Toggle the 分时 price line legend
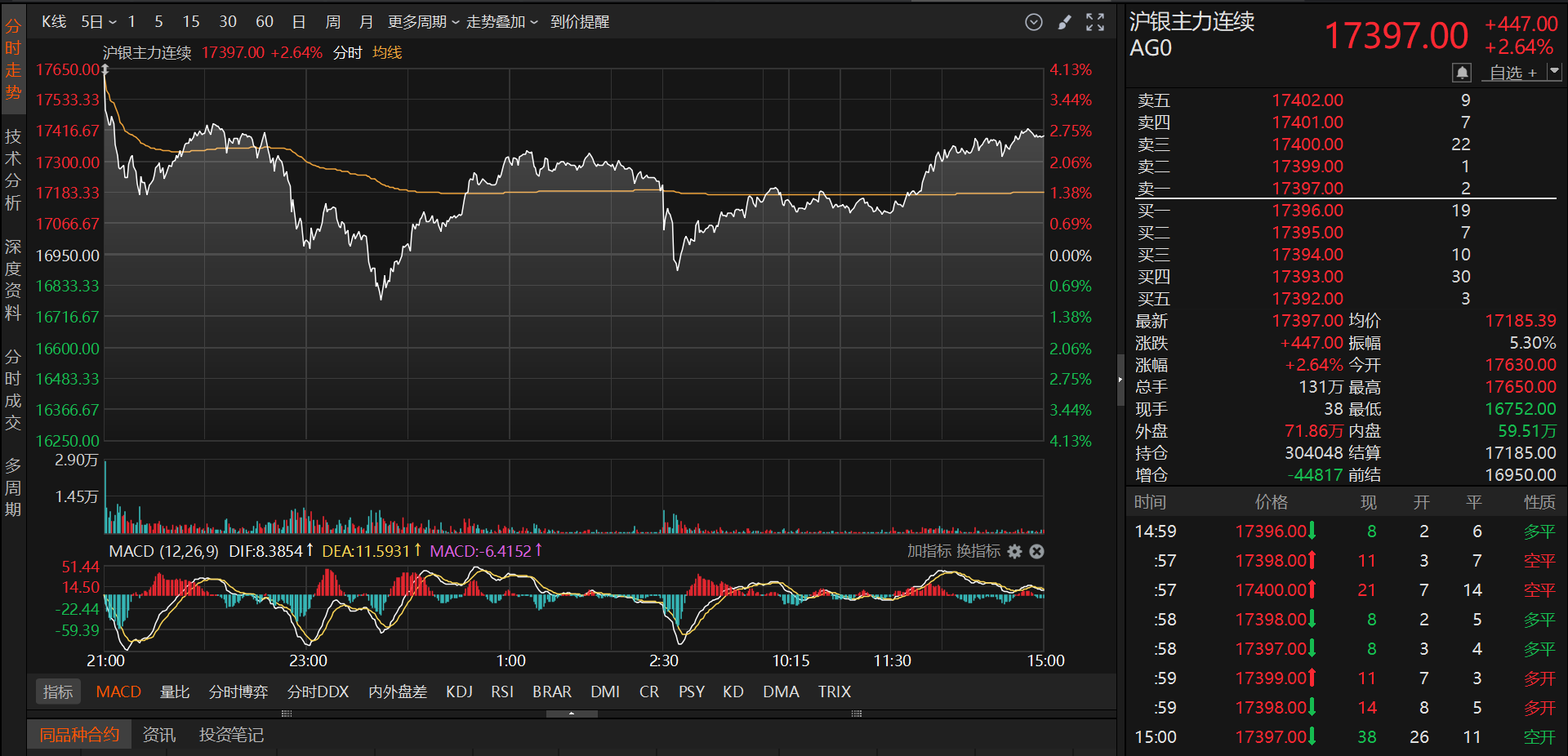The image size is (1568, 756). [x=347, y=53]
